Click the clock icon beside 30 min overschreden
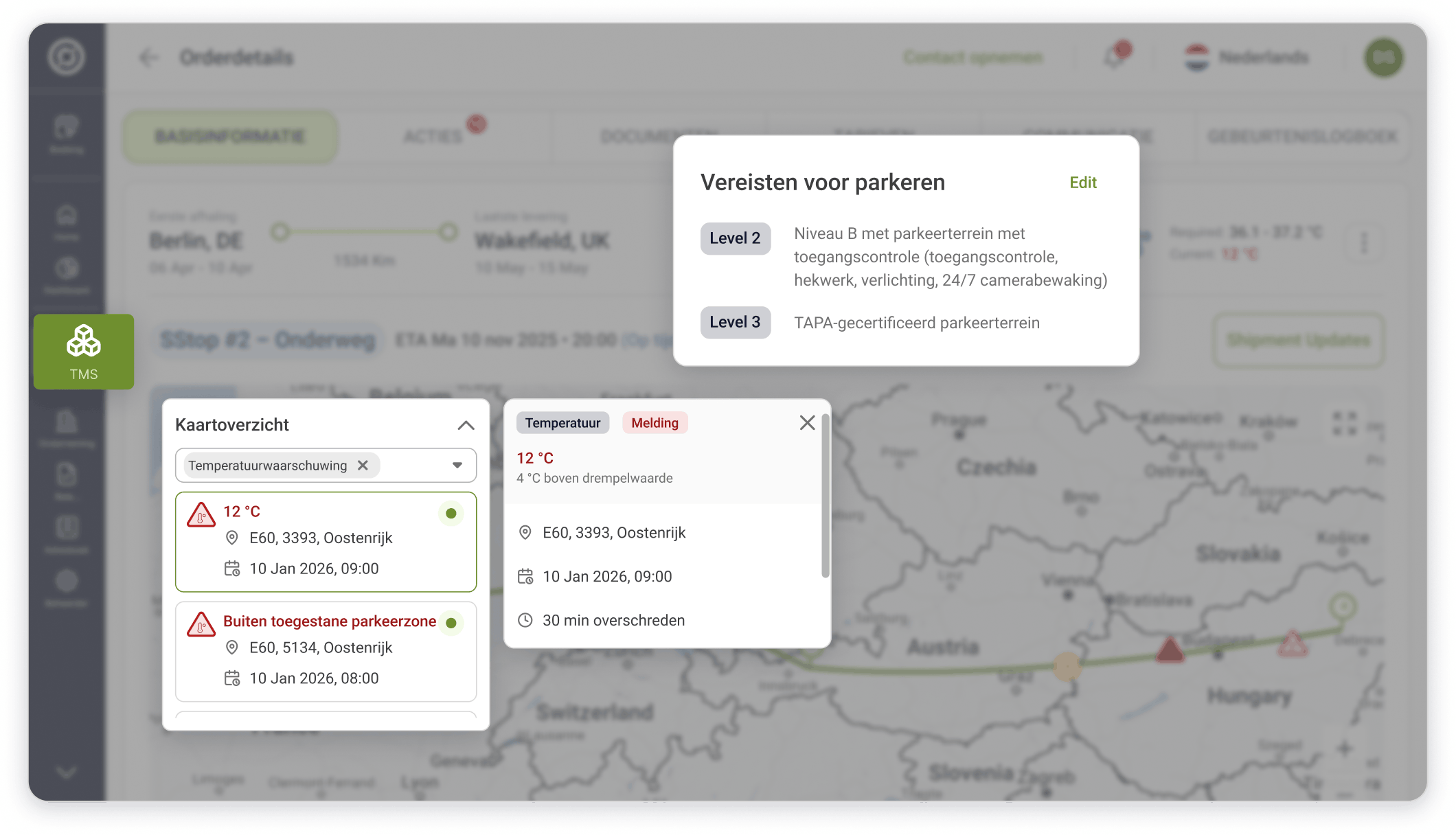Image resolution: width=1456 pixels, height=835 pixels. click(525, 621)
